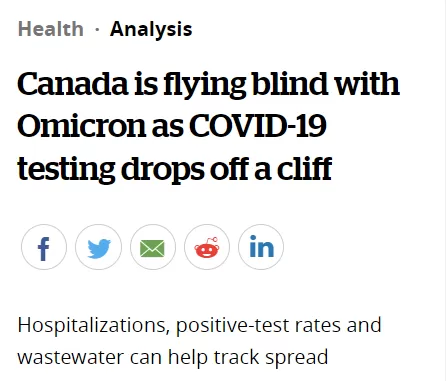Click the headline starting 'Canada is flying blind'
The height and width of the screenshot is (381, 446).
[x=208, y=126]
